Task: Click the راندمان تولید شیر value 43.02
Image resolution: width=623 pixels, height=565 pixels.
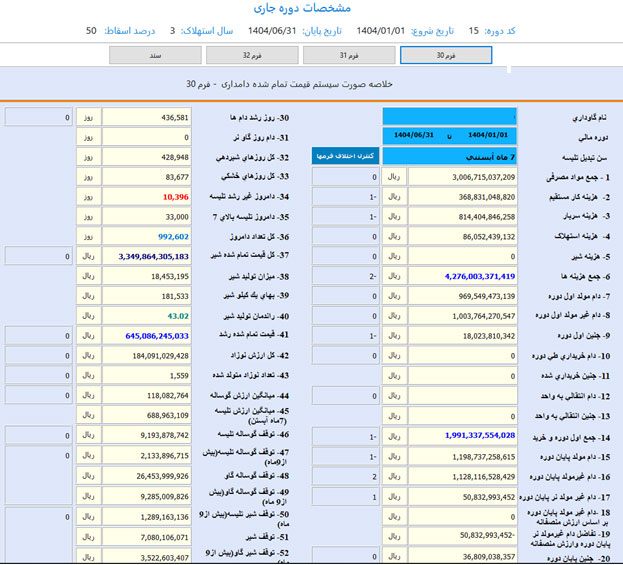Action: (147, 316)
